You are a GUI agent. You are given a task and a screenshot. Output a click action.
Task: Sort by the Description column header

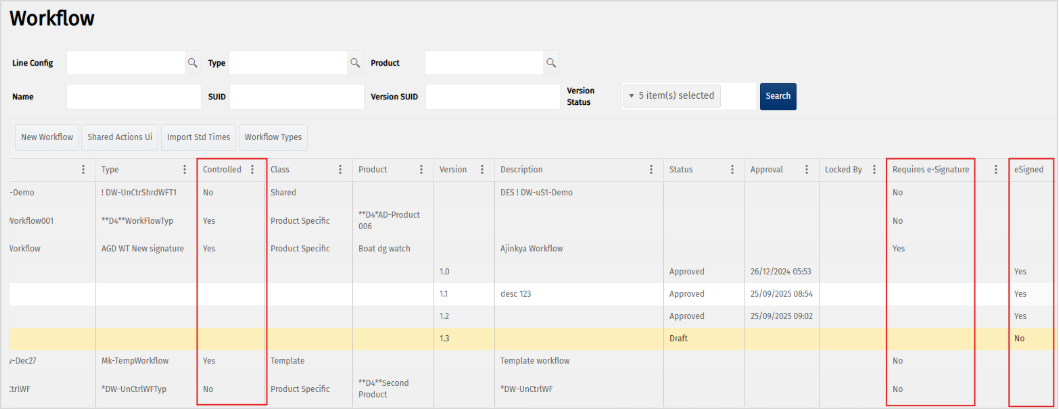click(521, 170)
